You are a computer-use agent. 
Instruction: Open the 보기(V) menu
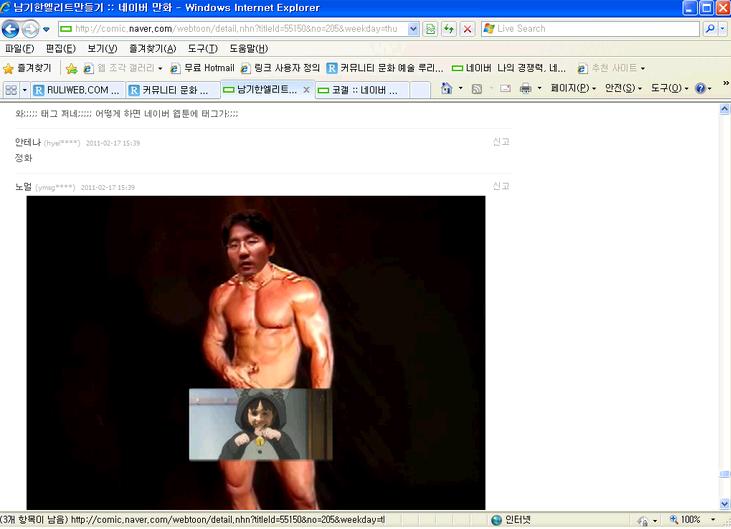coord(101,48)
